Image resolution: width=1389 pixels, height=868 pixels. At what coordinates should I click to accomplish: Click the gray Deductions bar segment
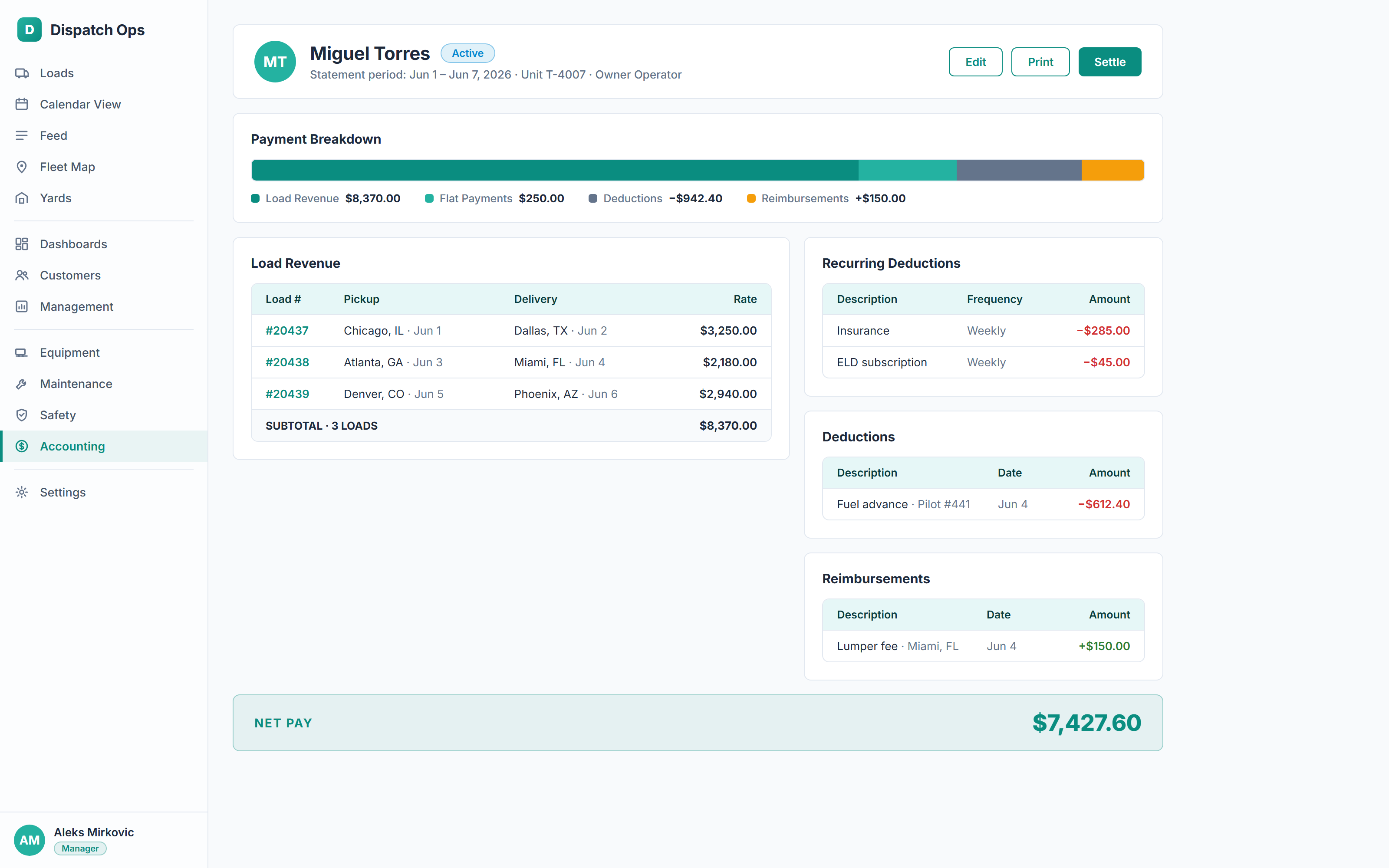point(1019,170)
